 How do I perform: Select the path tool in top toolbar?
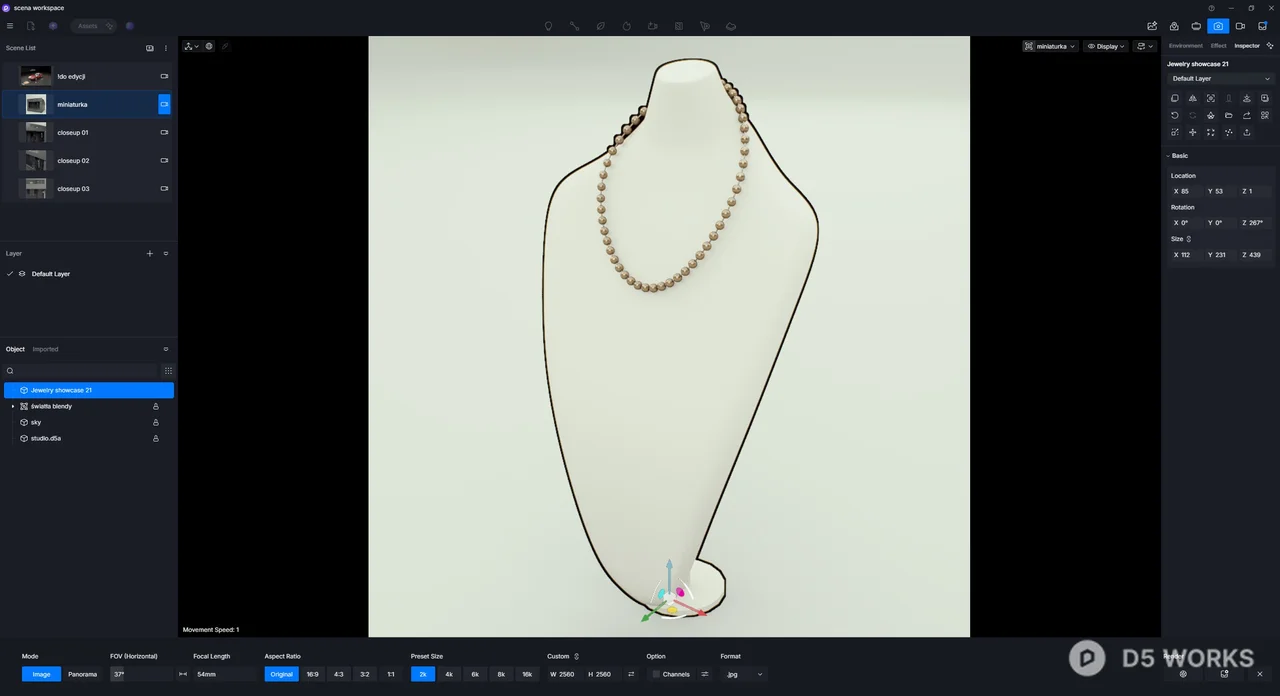pyautogui.click(x=574, y=26)
